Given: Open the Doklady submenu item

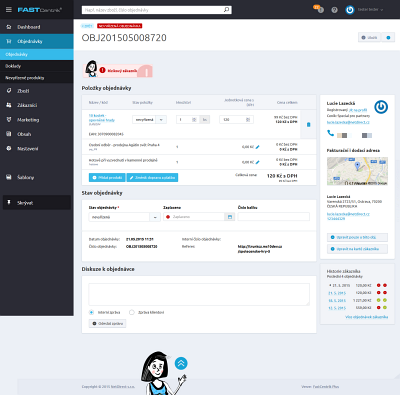Looking at the screenshot, I should [x=37, y=66].
